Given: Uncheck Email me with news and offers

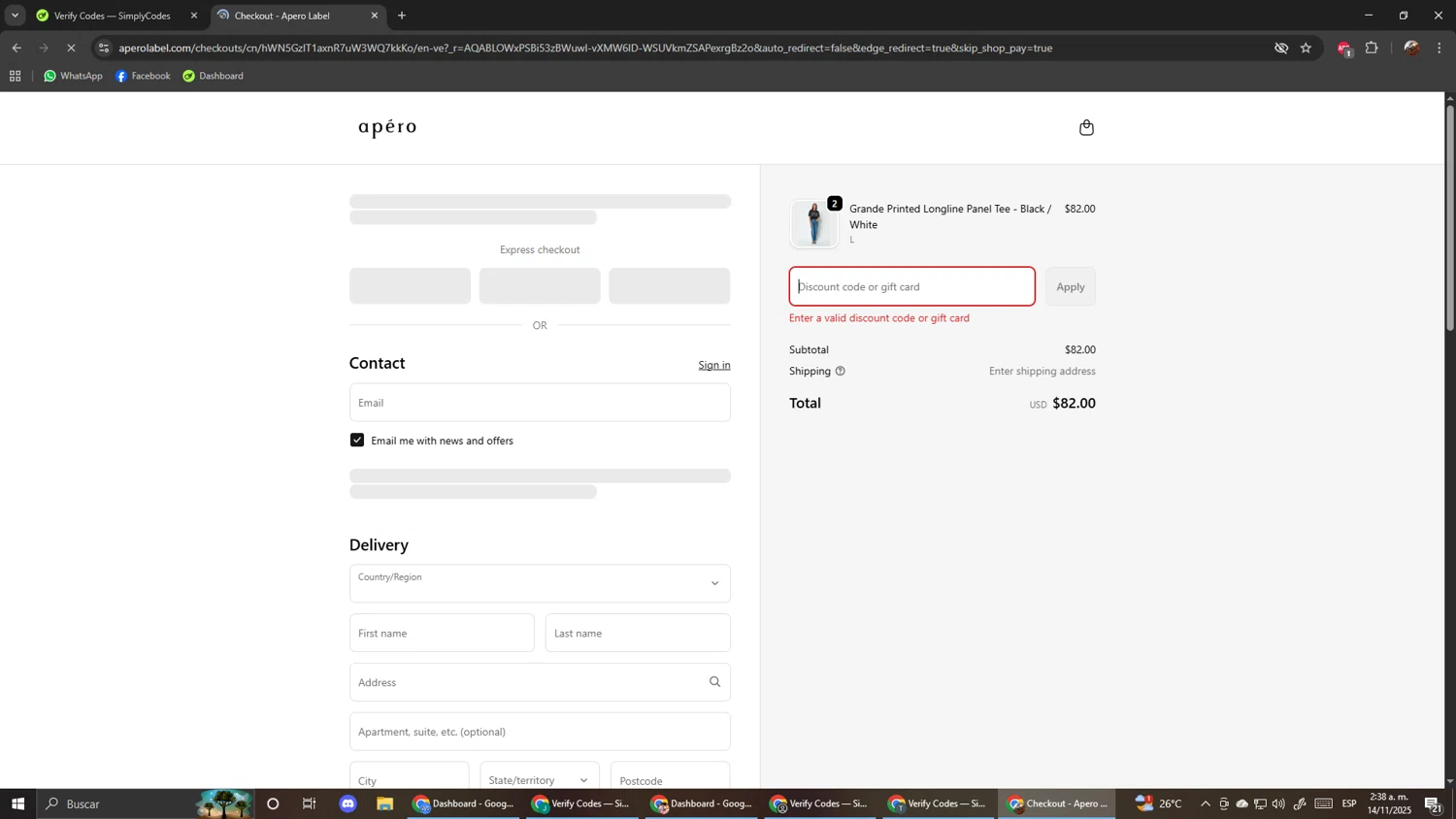Looking at the screenshot, I should pyautogui.click(x=357, y=441).
